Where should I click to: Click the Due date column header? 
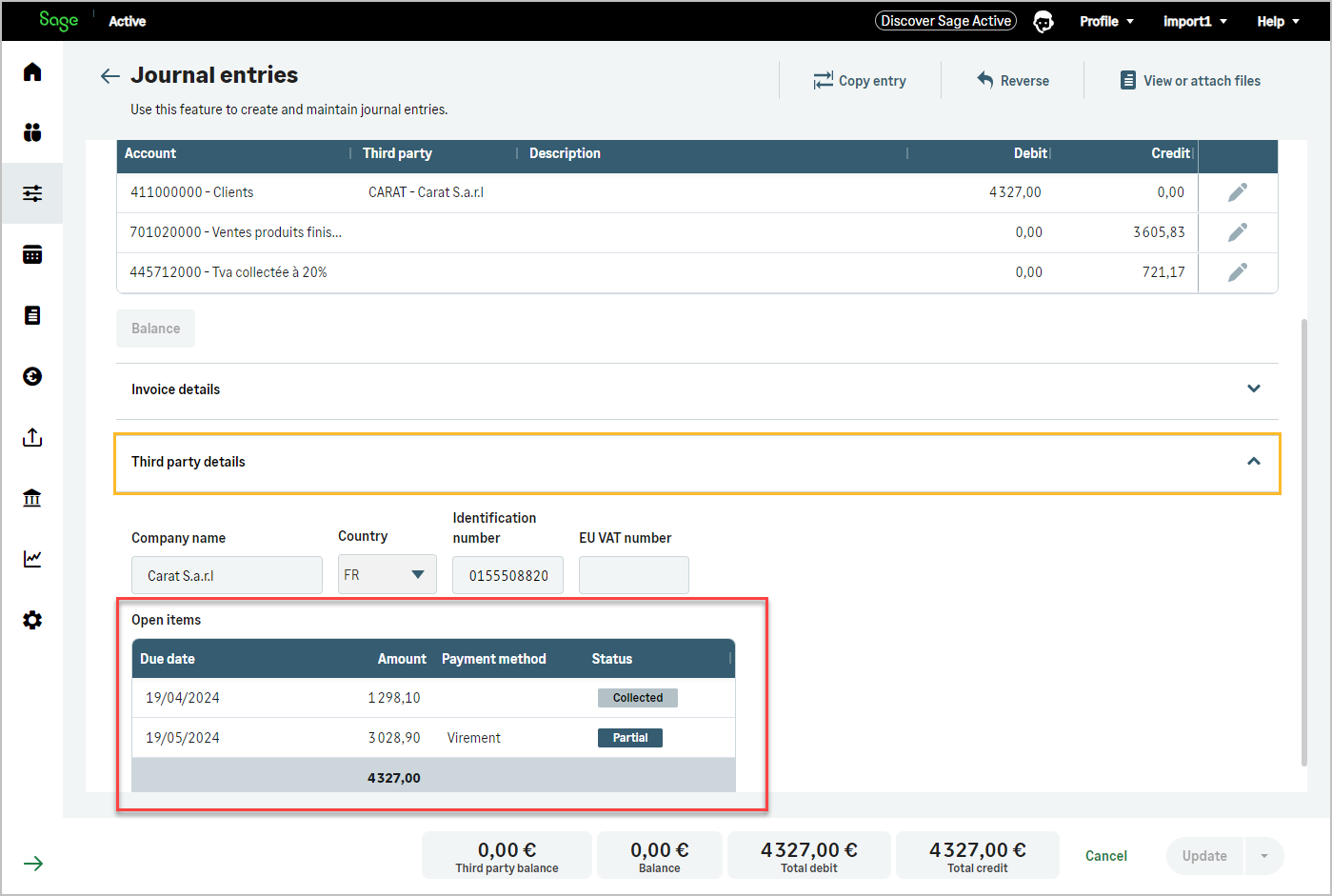(168, 659)
